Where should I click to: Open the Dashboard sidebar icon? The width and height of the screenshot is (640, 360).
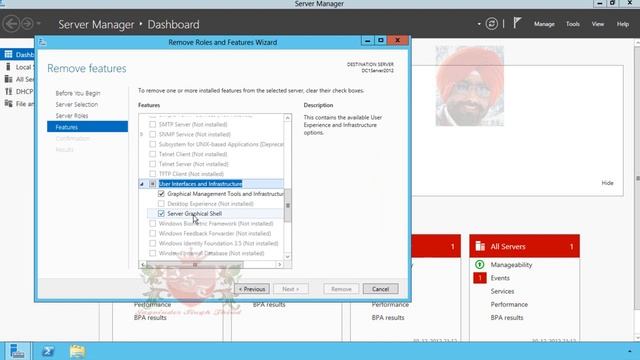pyautogui.click(x=8, y=54)
